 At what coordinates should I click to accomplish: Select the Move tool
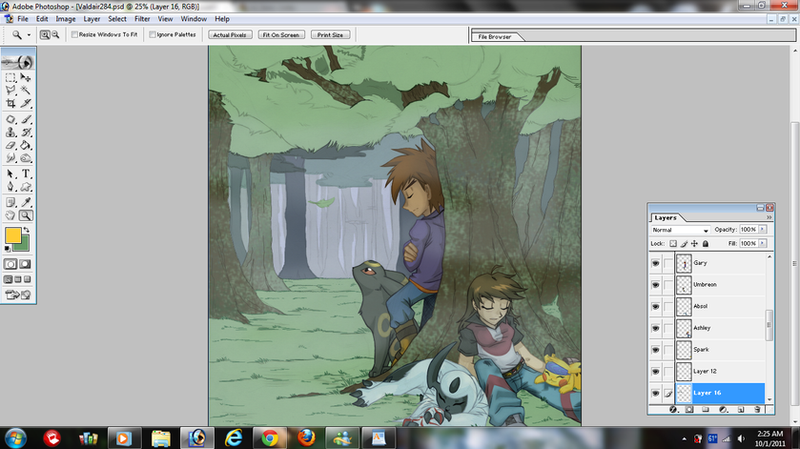26,78
